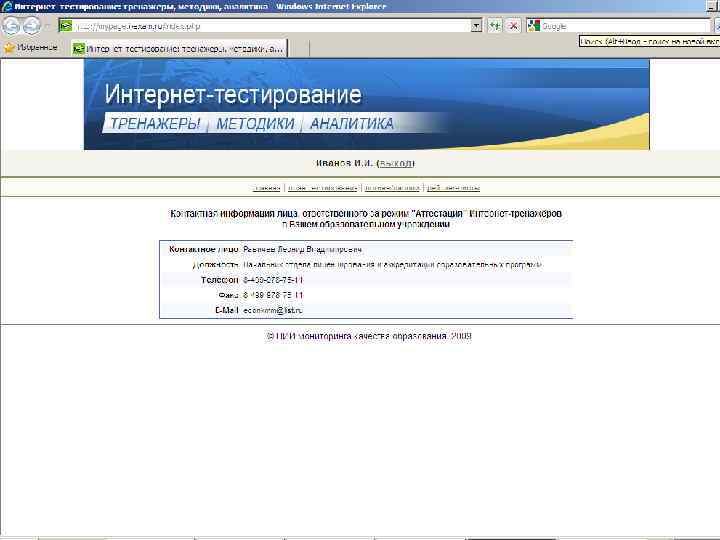
Task: Go forward with the browser Forward arrow
Action: (31, 26)
